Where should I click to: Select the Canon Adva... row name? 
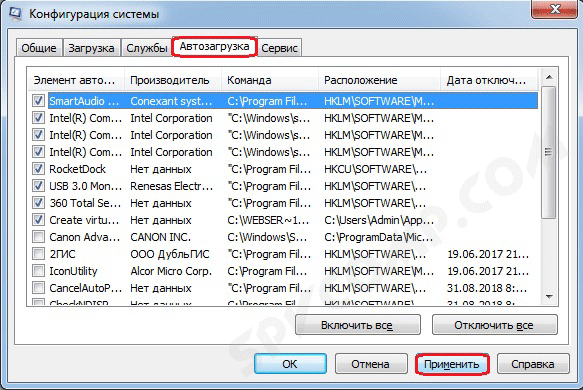coord(85,237)
